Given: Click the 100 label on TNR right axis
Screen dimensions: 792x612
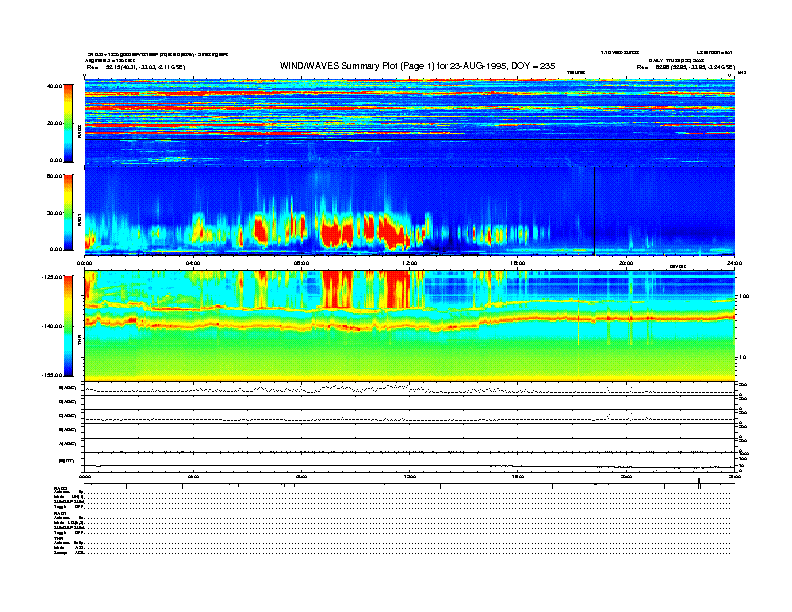Looking at the screenshot, I should (x=744, y=296).
